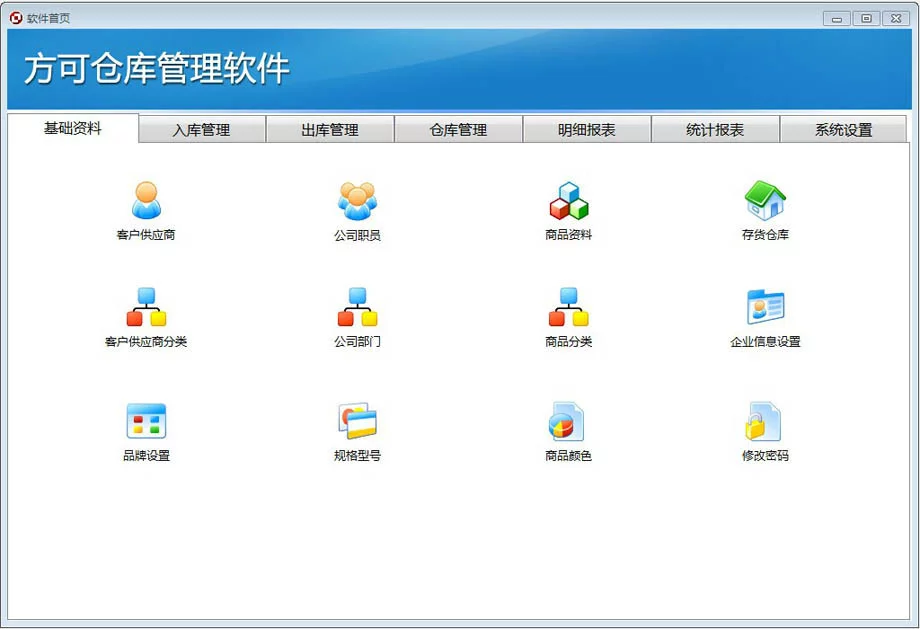The image size is (920, 629).
Task: Switch to the 出库管理 tab
Action: [330, 130]
